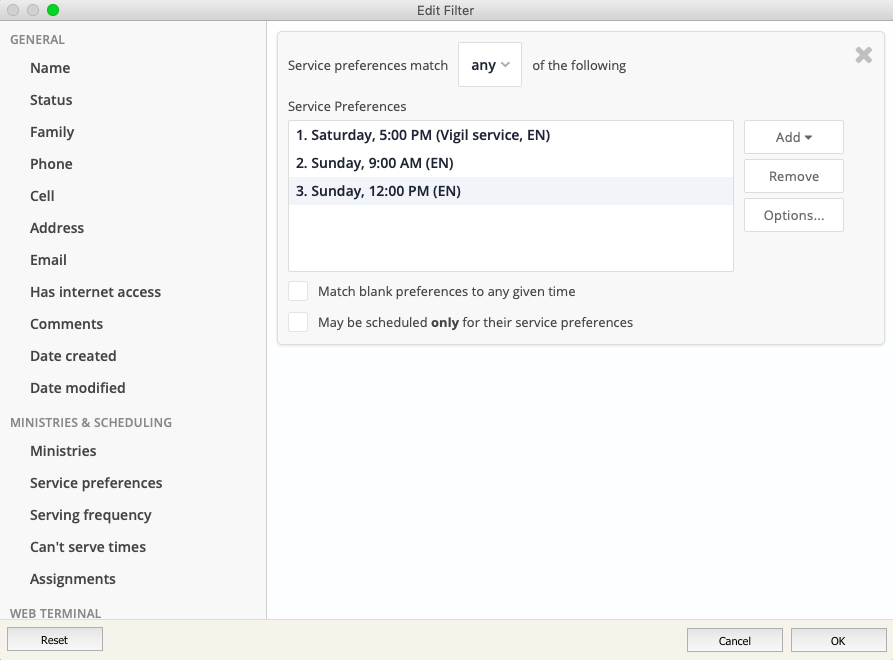Pick Has internet access filter
Viewport: 893px width, 660px height.
95,292
